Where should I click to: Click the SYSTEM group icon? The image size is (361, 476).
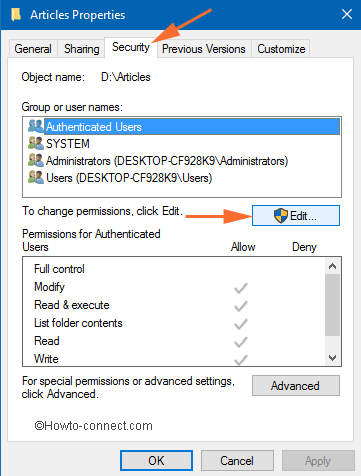pos(36,143)
